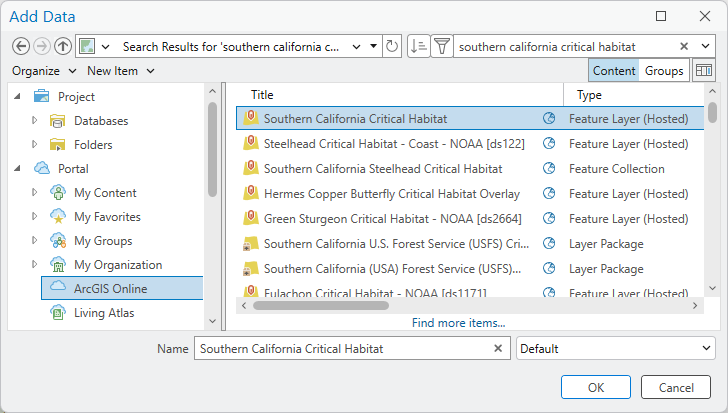
Task: Open the Find more items link
Action: tap(459, 323)
